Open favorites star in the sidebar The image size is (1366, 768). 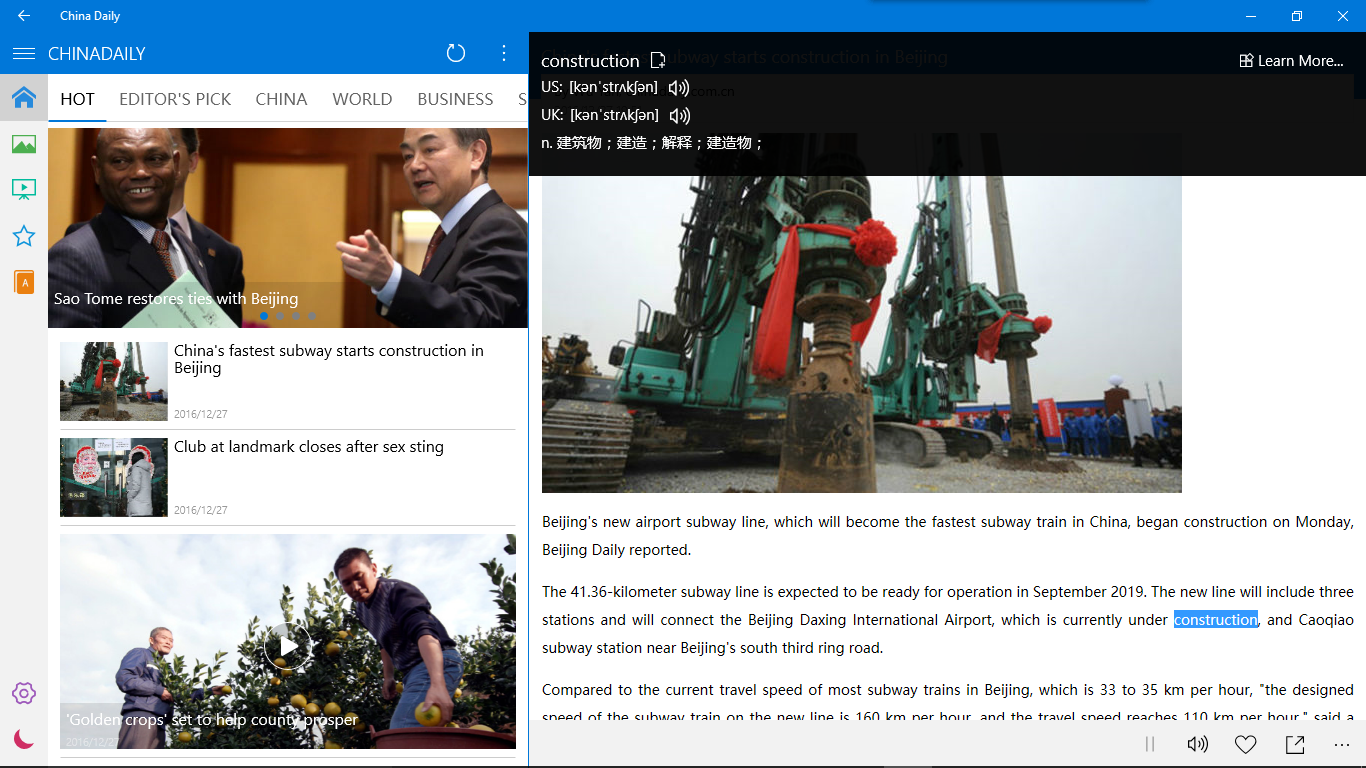24,236
